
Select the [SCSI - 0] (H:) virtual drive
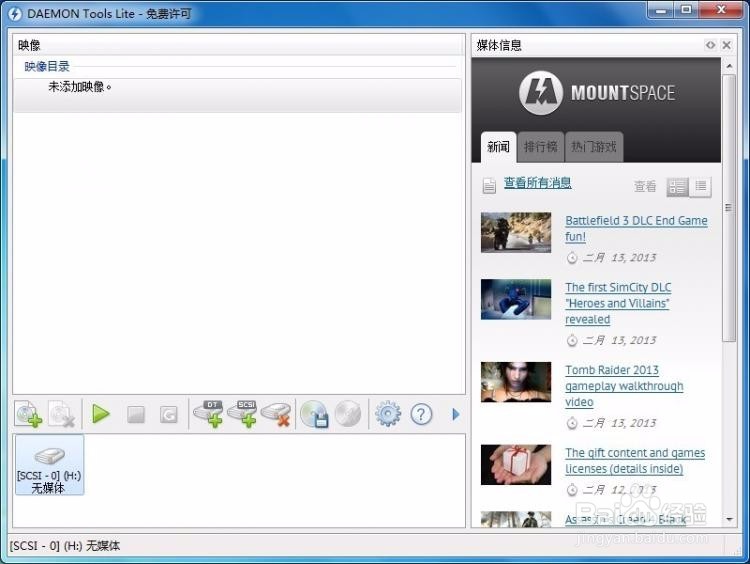49,464
